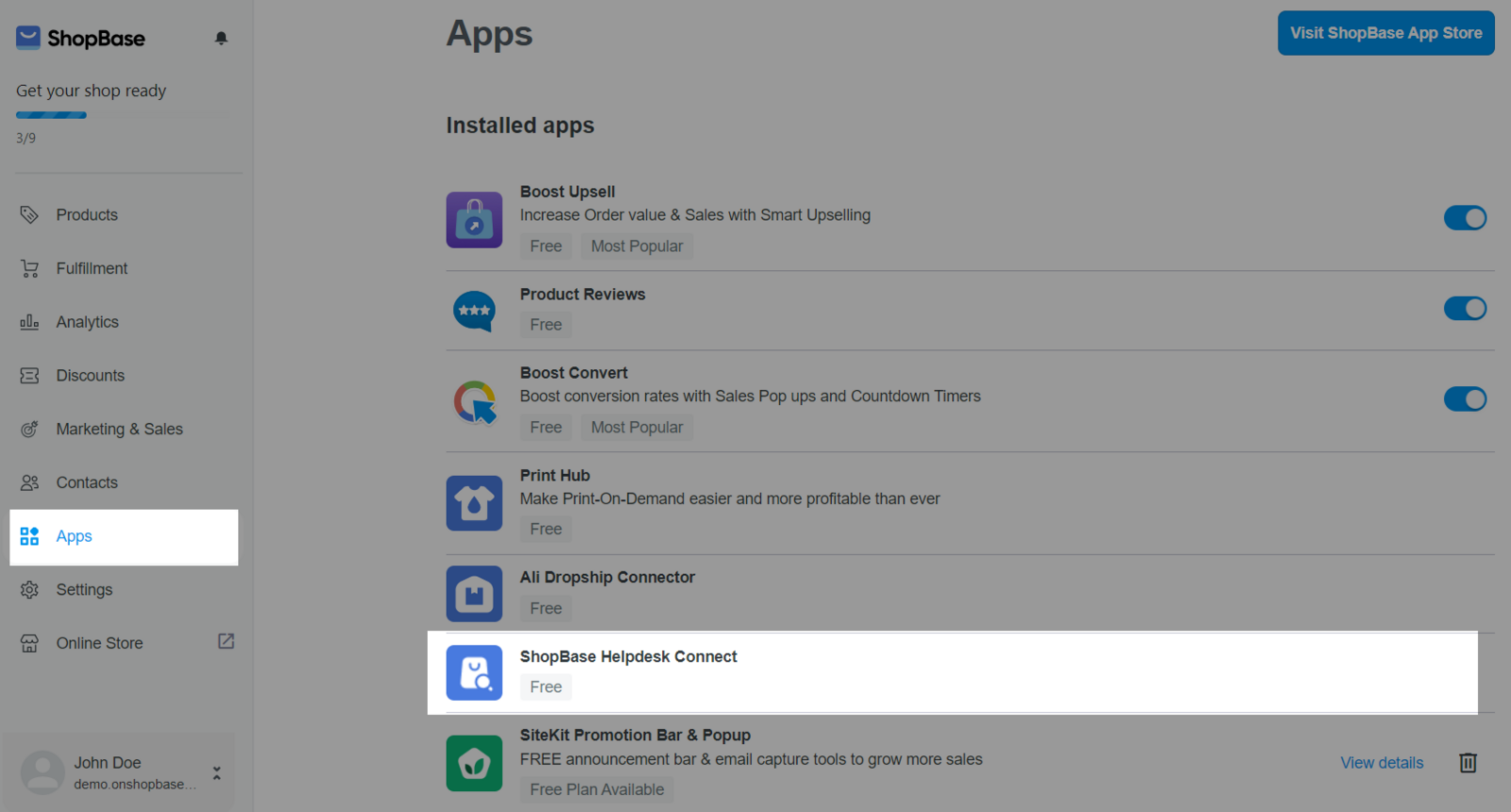The height and width of the screenshot is (812, 1511).
Task: Click the Free tag under Ali Dropship Connector
Action: point(546,609)
